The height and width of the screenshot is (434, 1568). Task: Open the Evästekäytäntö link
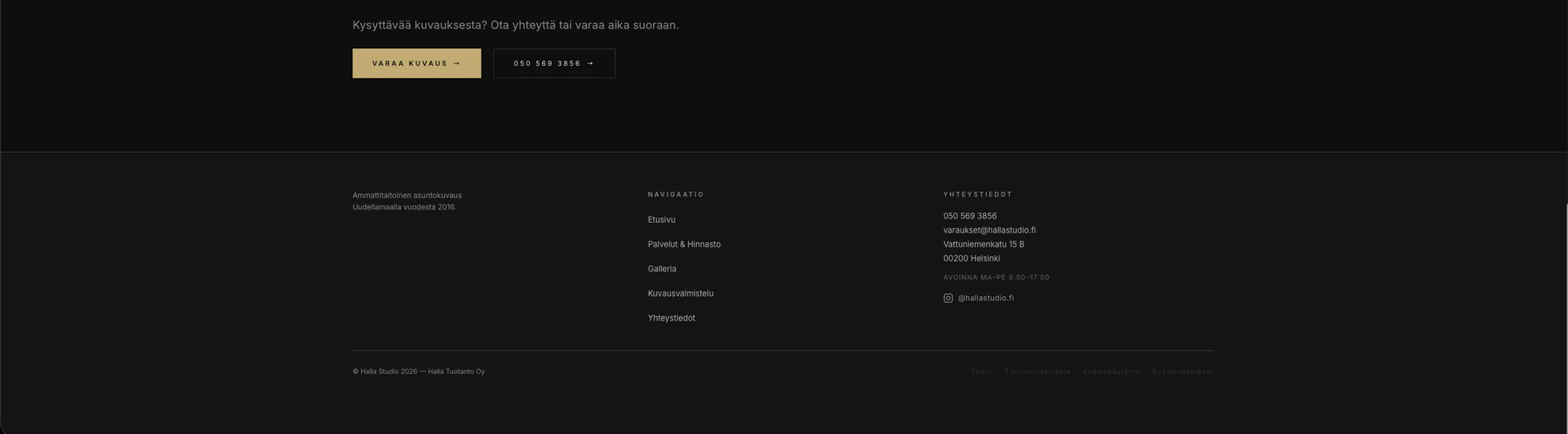click(1111, 371)
